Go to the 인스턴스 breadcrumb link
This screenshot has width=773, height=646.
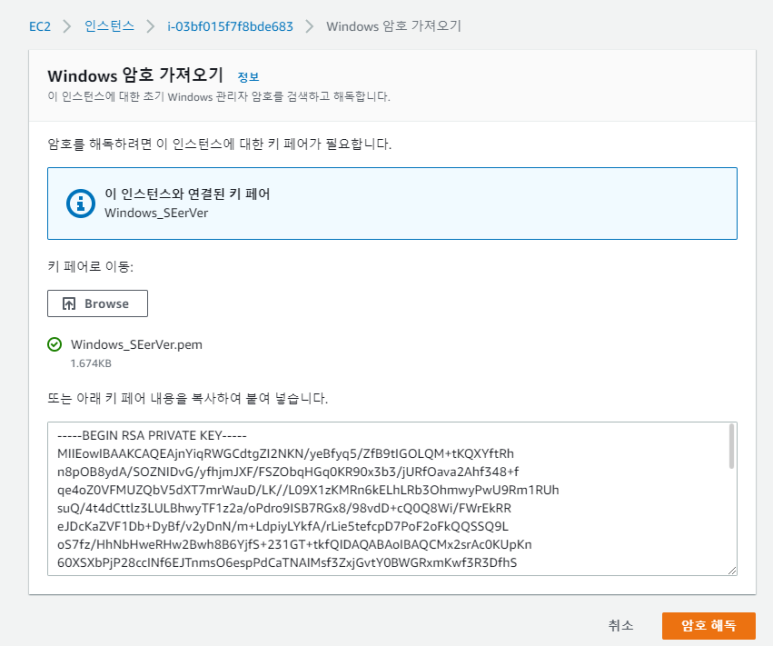(x=109, y=26)
